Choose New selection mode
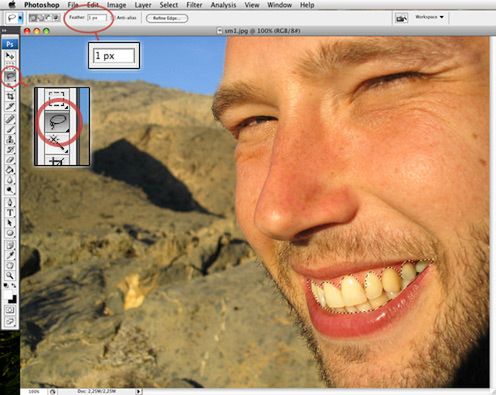 33,18
